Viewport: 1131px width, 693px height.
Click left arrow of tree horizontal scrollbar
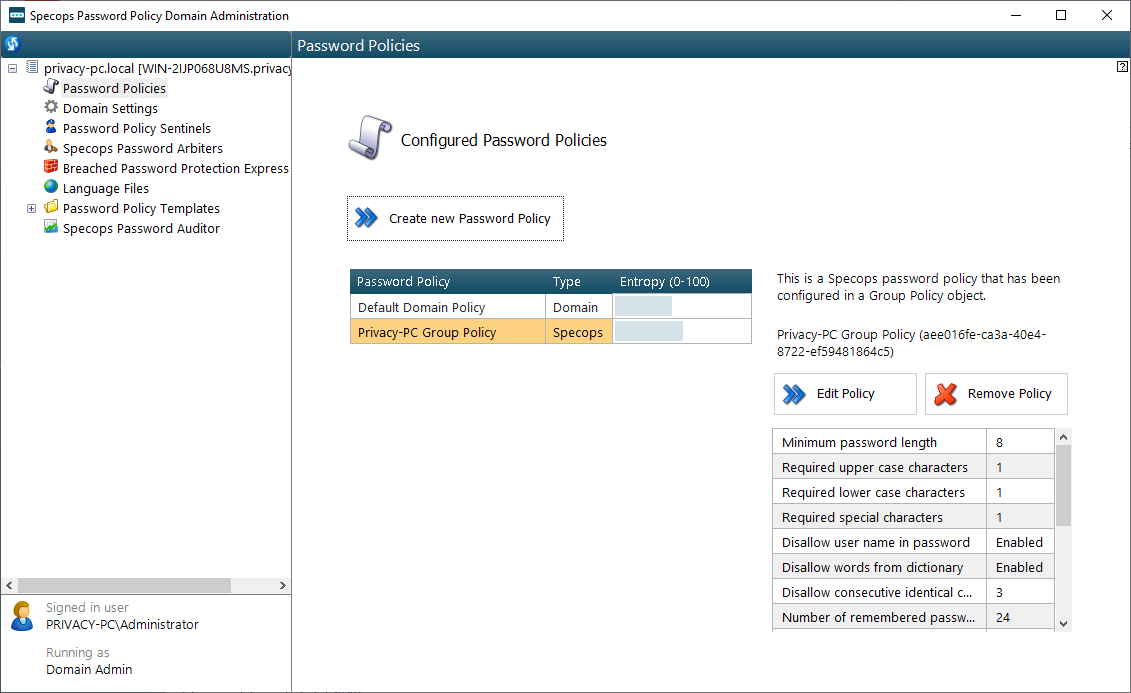pyautogui.click(x=9, y=586)
